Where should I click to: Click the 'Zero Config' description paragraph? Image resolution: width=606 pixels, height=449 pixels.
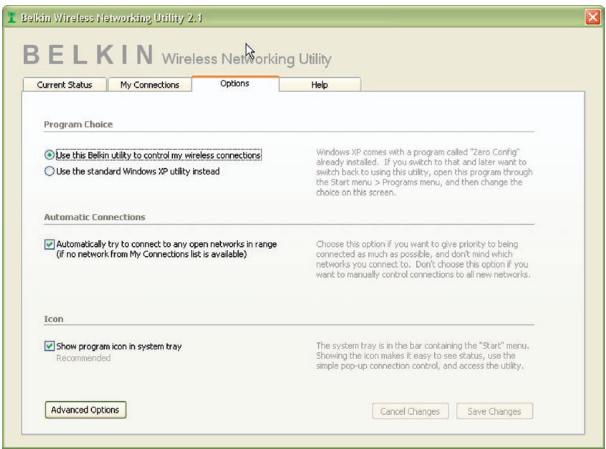click(424, 172)
